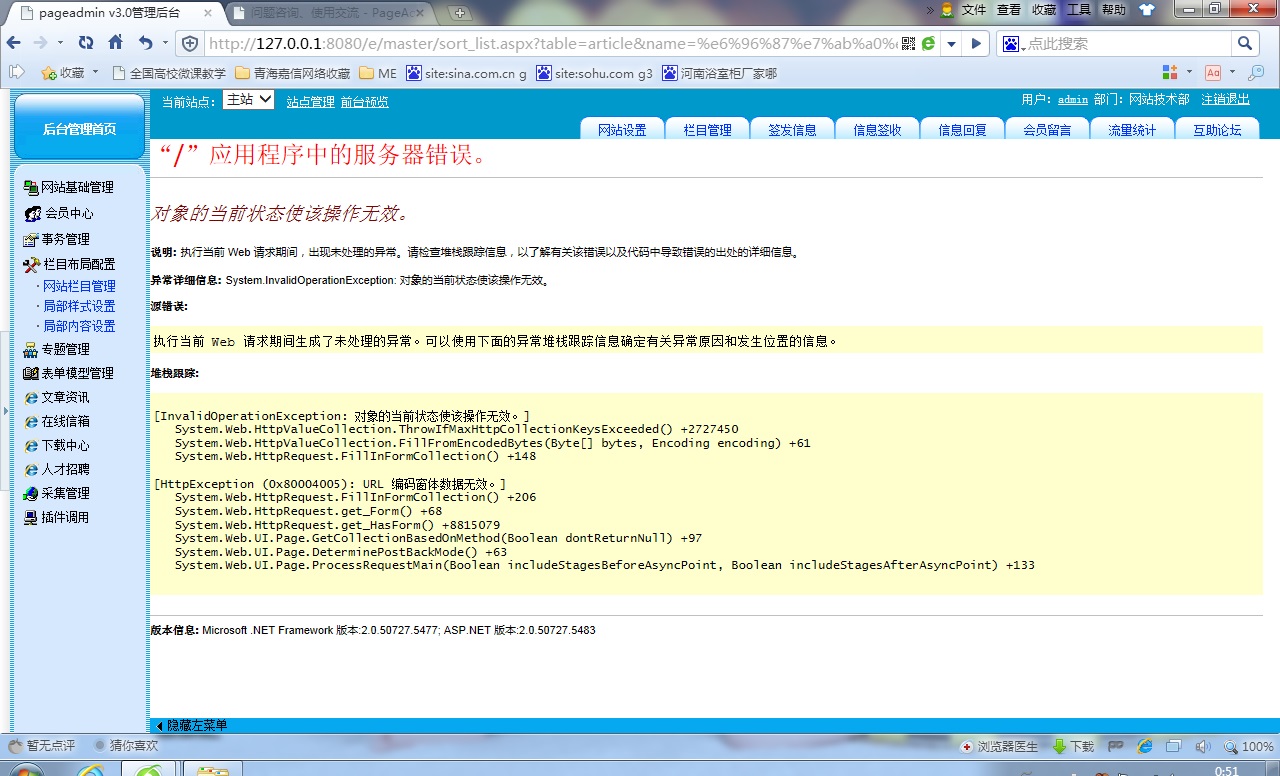Click the 采集管理 sidebar icon
This screenshot has width=1280, height=776.
[x=31, y=493]
